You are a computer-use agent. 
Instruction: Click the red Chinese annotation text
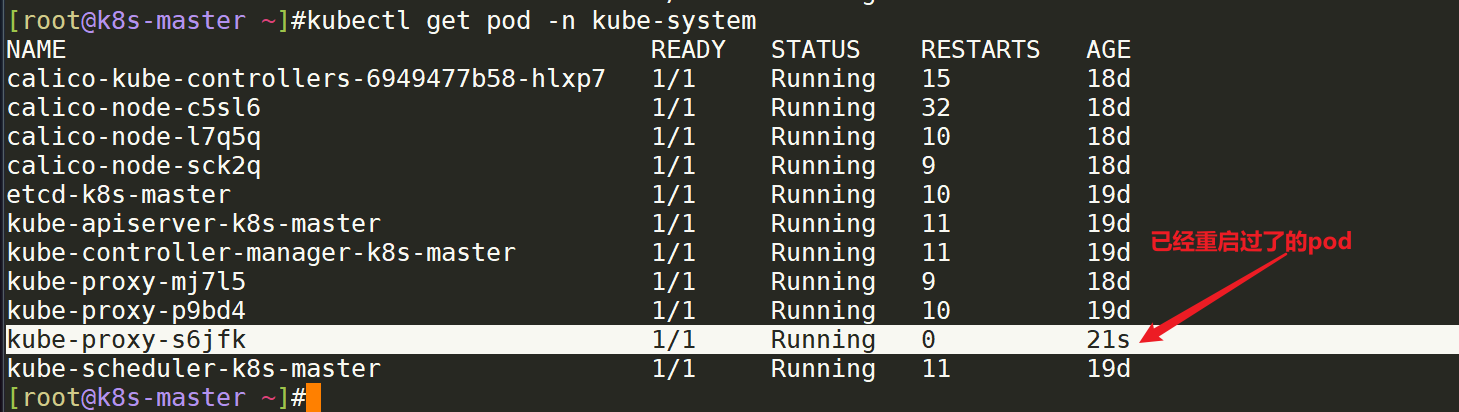pyautogui.click(x=1251, y=242)
